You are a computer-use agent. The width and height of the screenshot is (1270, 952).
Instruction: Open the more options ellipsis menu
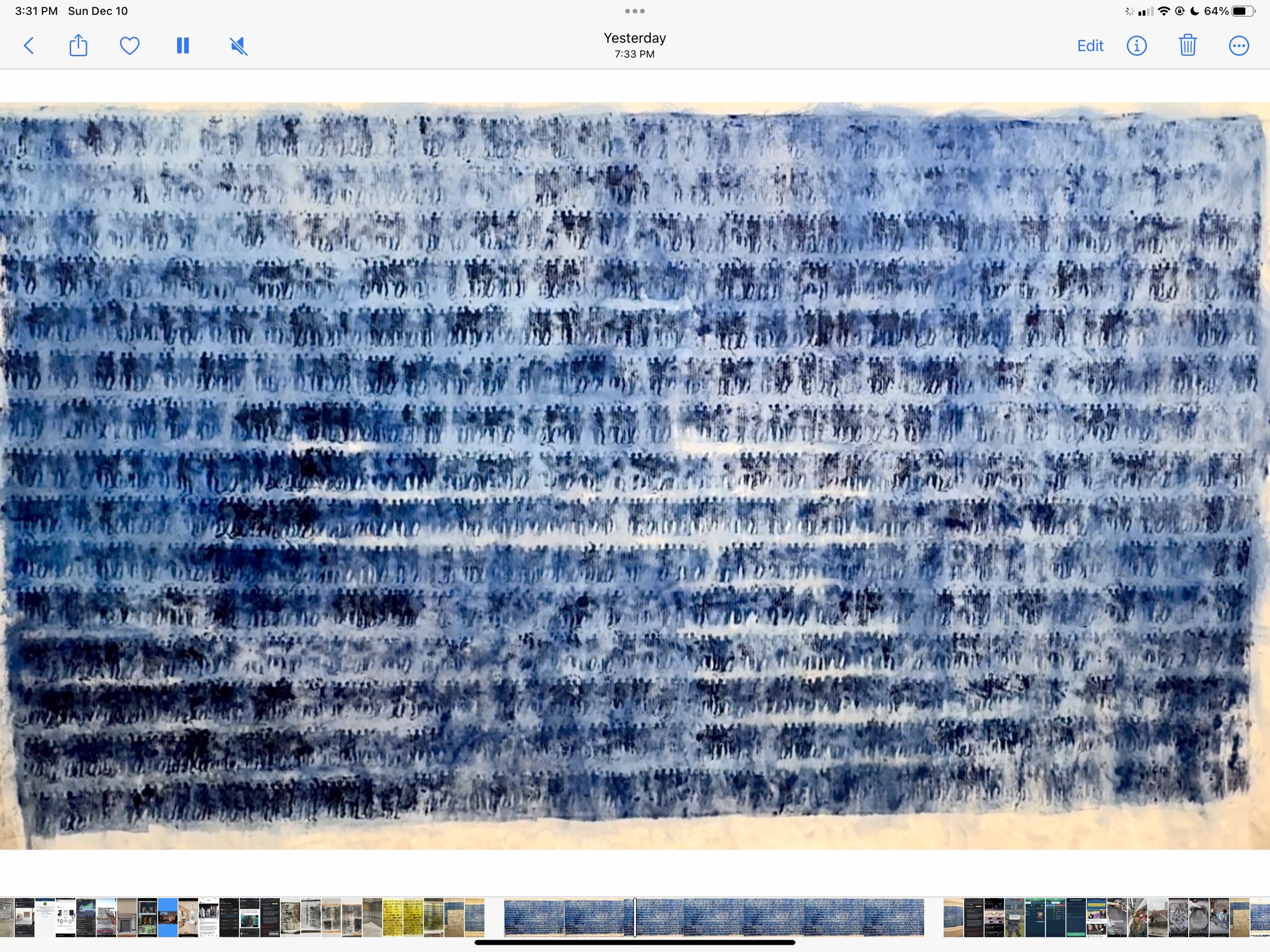tap(1239, 45)
